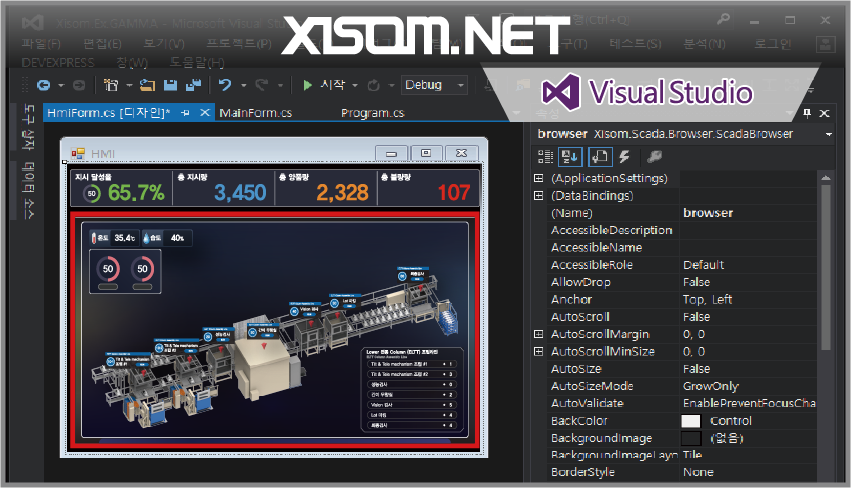This screenshot has height=488, width=851.
Task: Open the 분석(N) menu
Action: coord(704,43)
